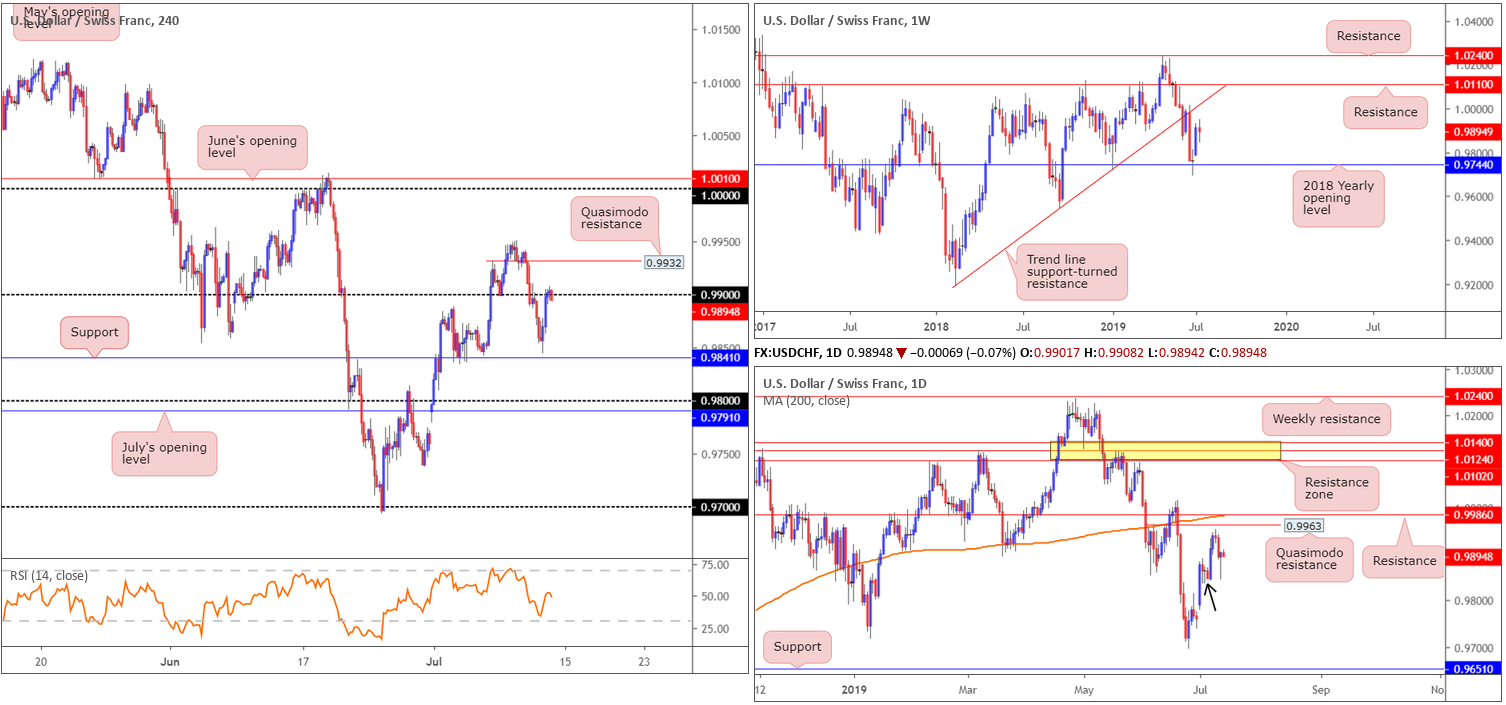Viewport: 1506px width, 705px height.
Task: Click the 'Sep' month on daily time axis
Action: pyautogui.click(x=1321, y=690)
